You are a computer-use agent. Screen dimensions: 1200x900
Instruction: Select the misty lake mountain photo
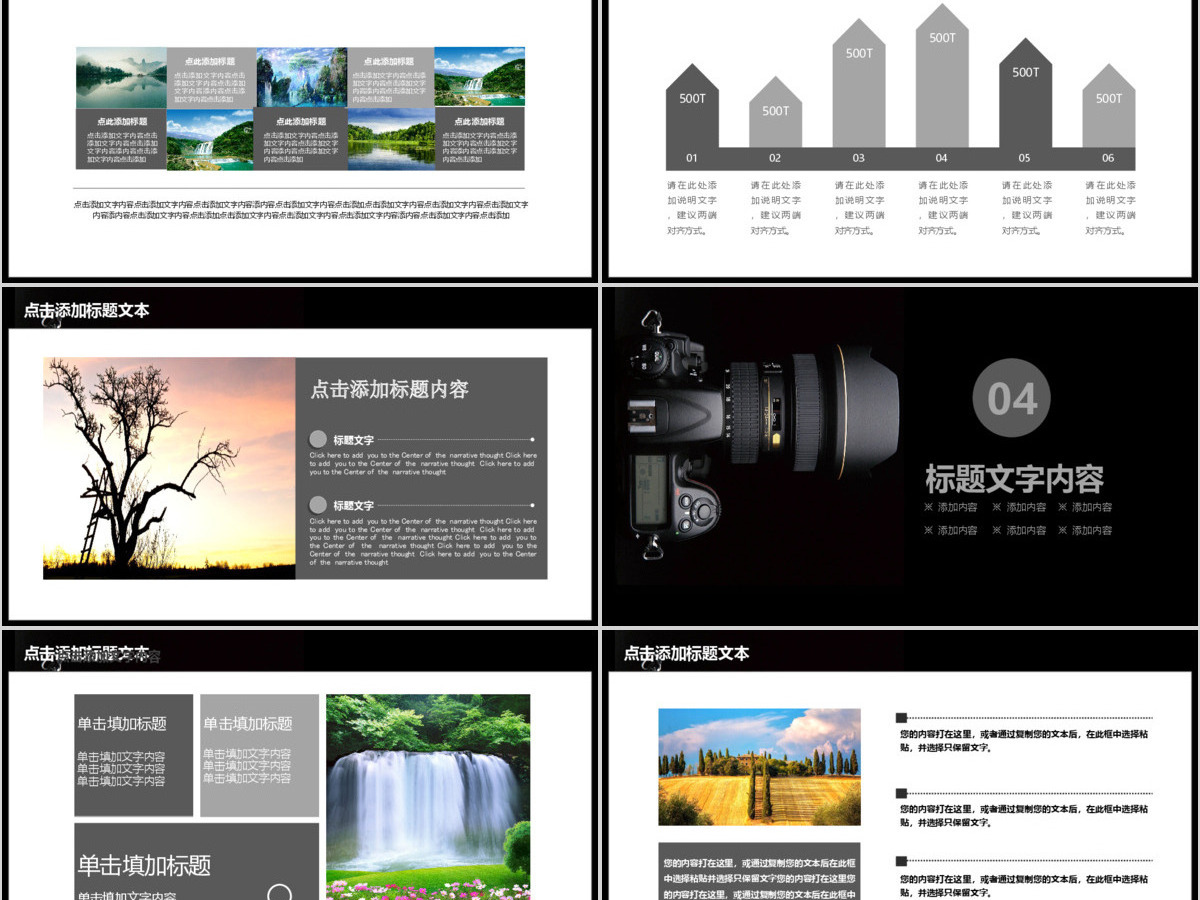[121, 77]
